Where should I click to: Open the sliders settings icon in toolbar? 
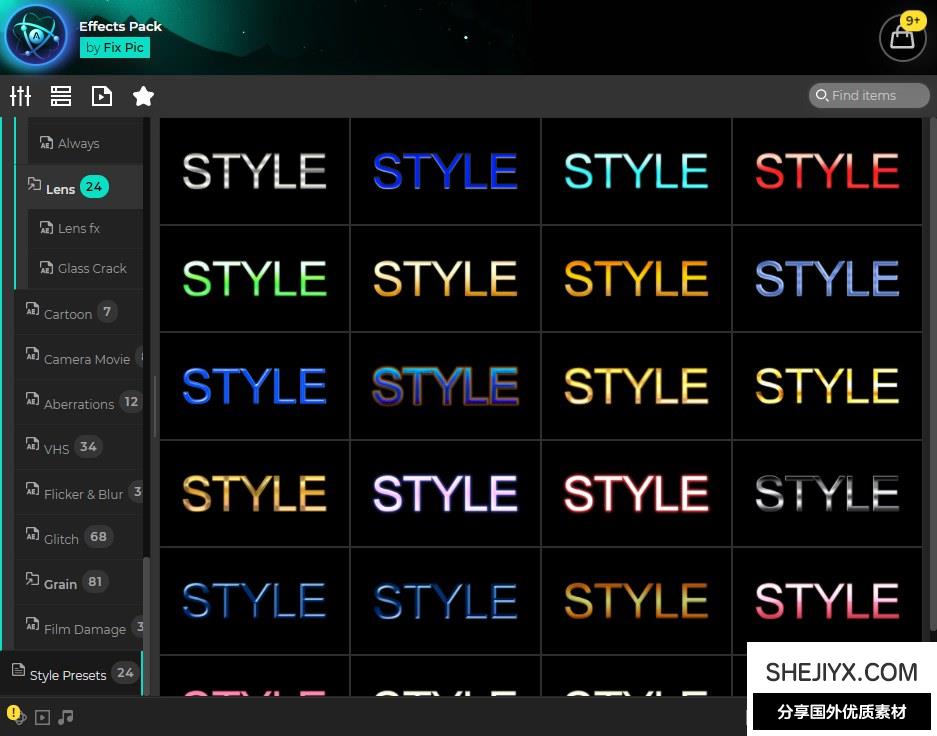click(x=20, y=96)
